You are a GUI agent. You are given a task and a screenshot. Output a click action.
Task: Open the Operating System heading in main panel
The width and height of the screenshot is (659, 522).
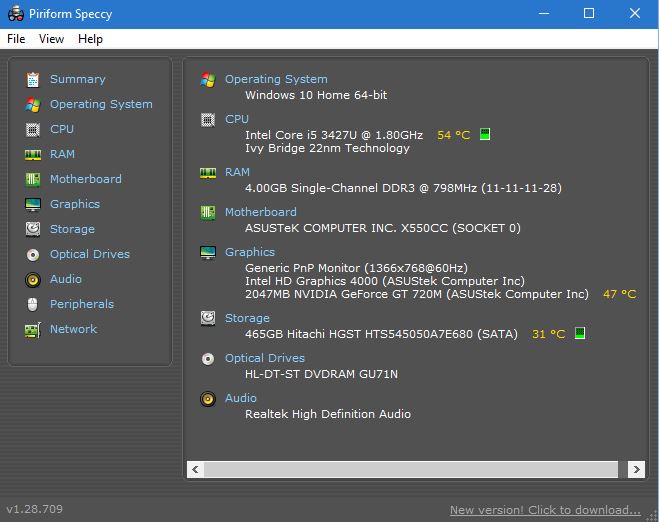tap(276, 79)
